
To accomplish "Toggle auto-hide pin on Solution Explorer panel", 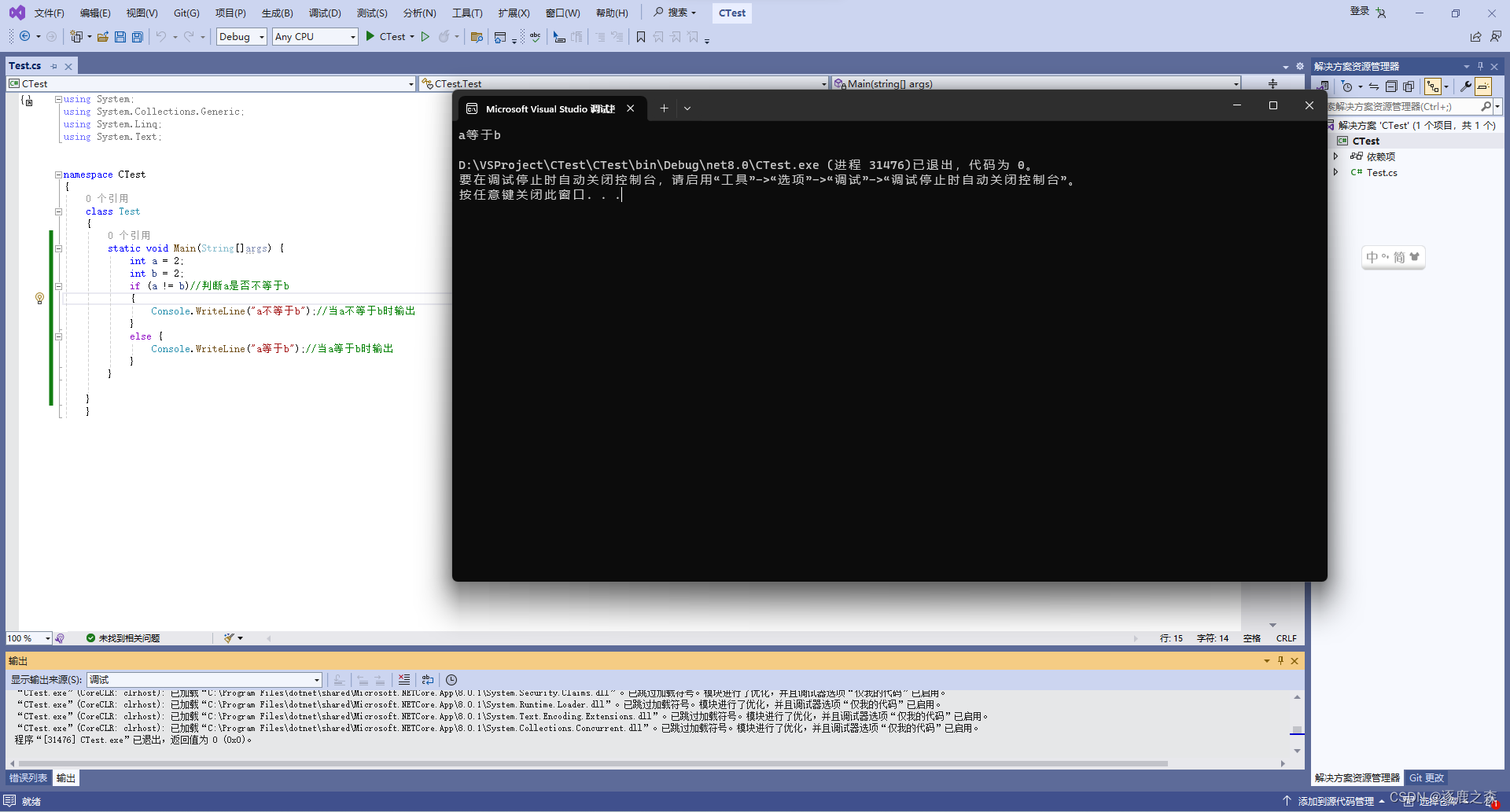I will click(x=1480, y=66).
